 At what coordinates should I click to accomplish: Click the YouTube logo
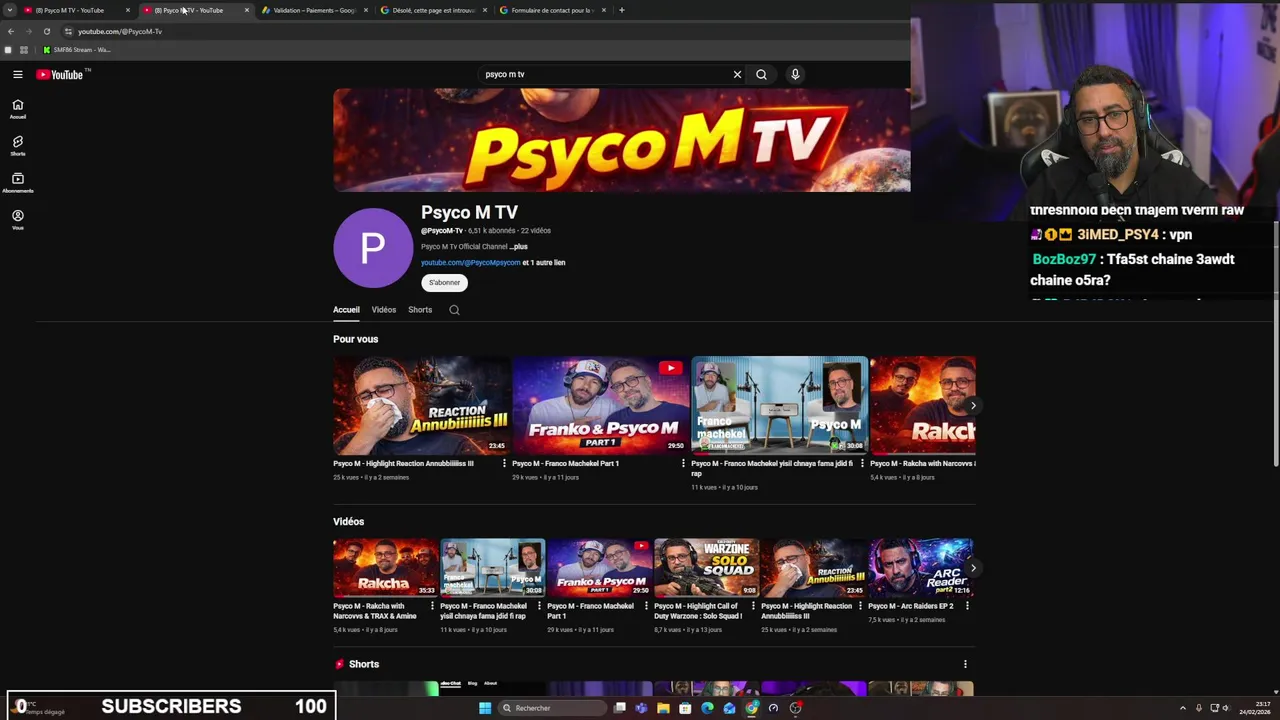pos(60,74)
